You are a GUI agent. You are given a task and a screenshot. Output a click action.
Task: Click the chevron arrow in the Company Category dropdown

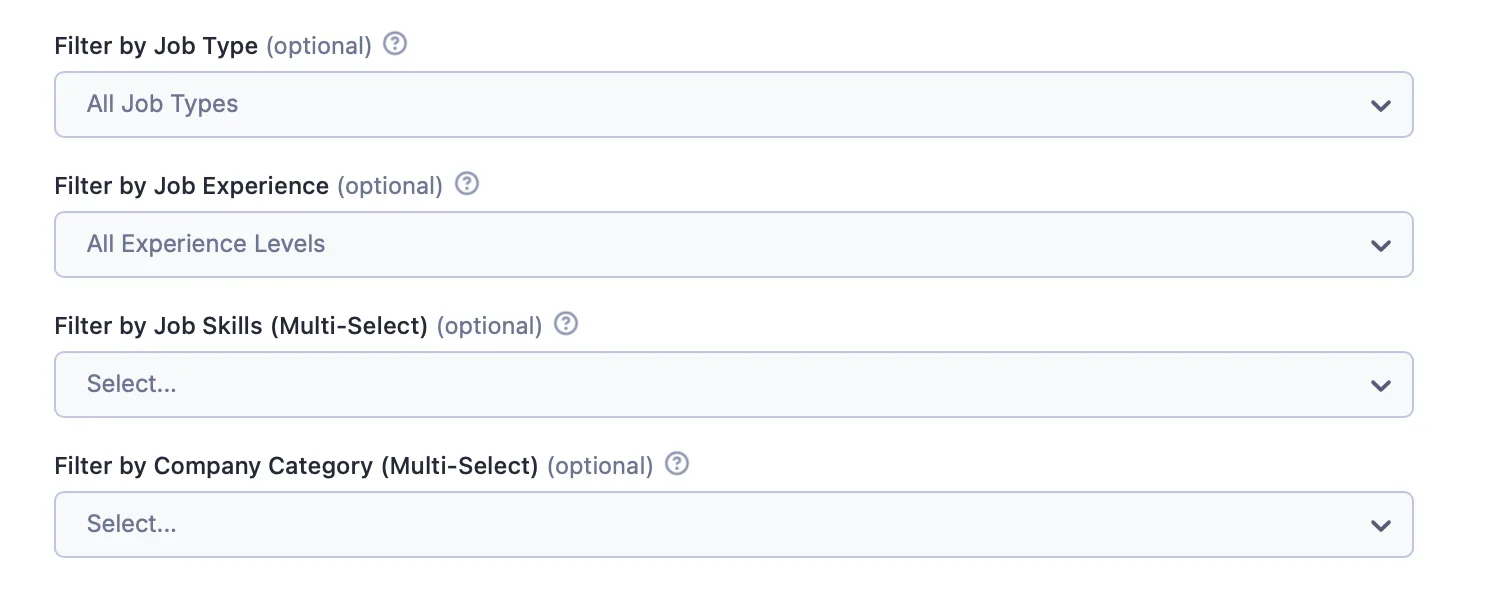coord(1381,525)
